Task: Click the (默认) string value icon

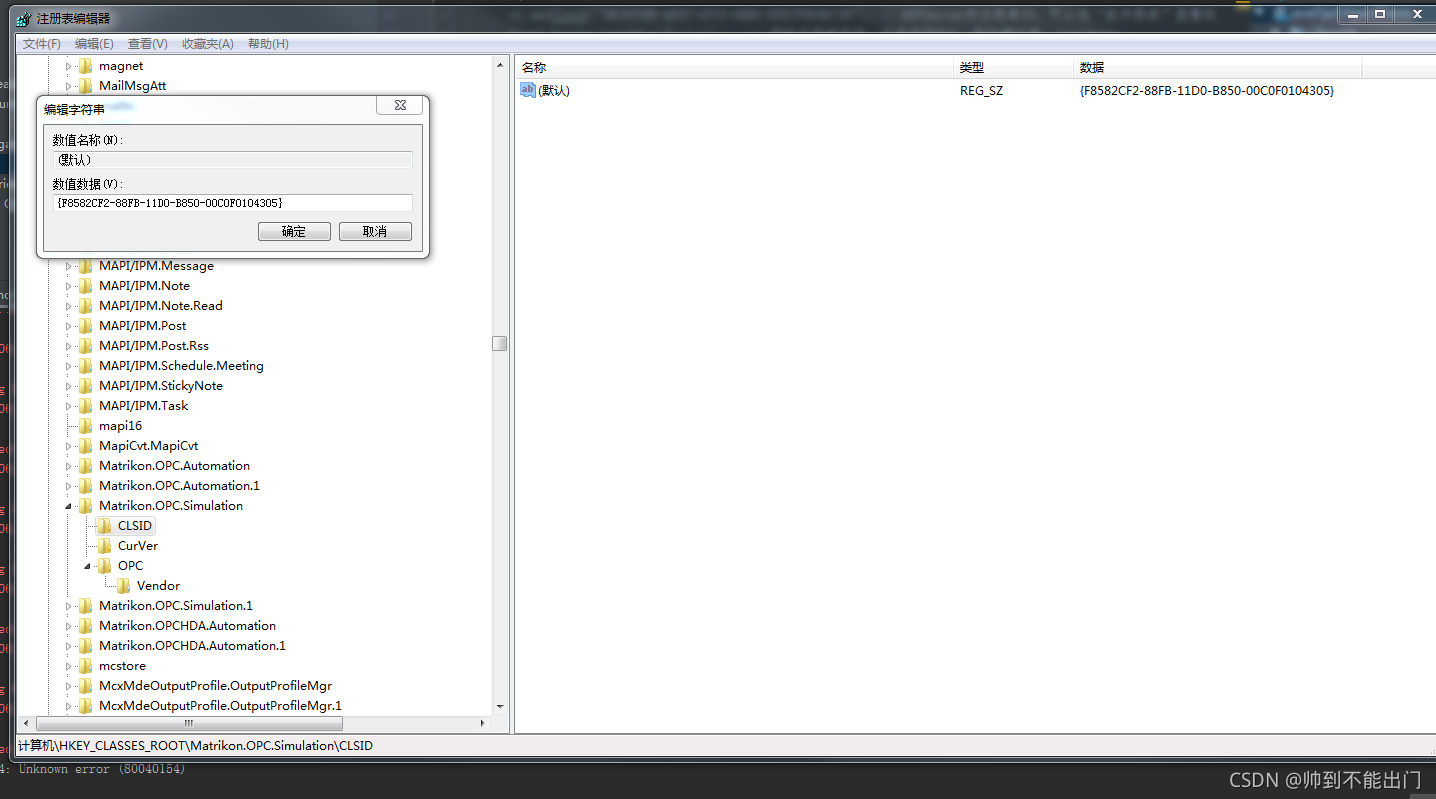Action: click(528, 90)
